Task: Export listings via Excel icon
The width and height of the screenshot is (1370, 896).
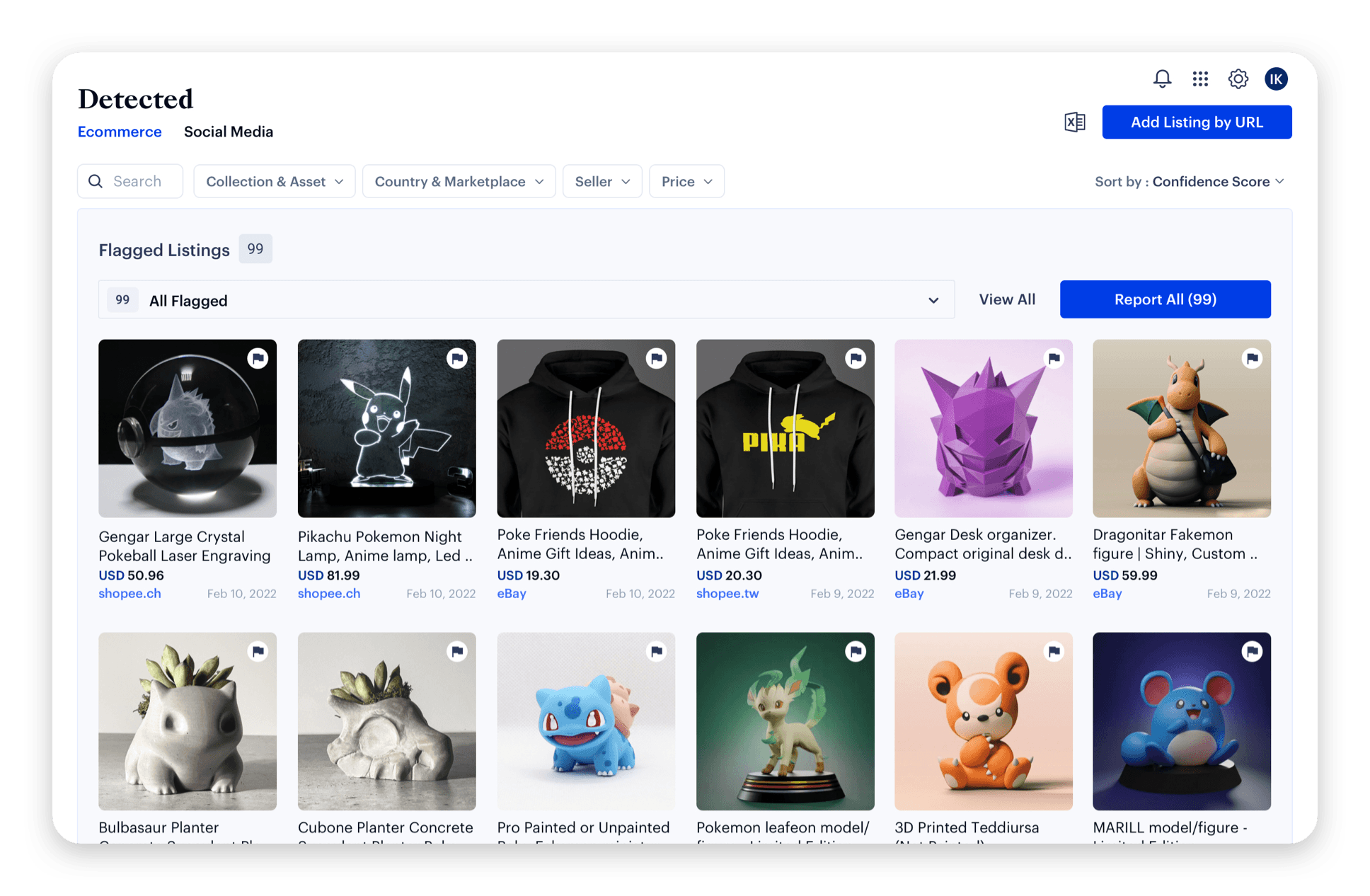Action: [1074, 122]
